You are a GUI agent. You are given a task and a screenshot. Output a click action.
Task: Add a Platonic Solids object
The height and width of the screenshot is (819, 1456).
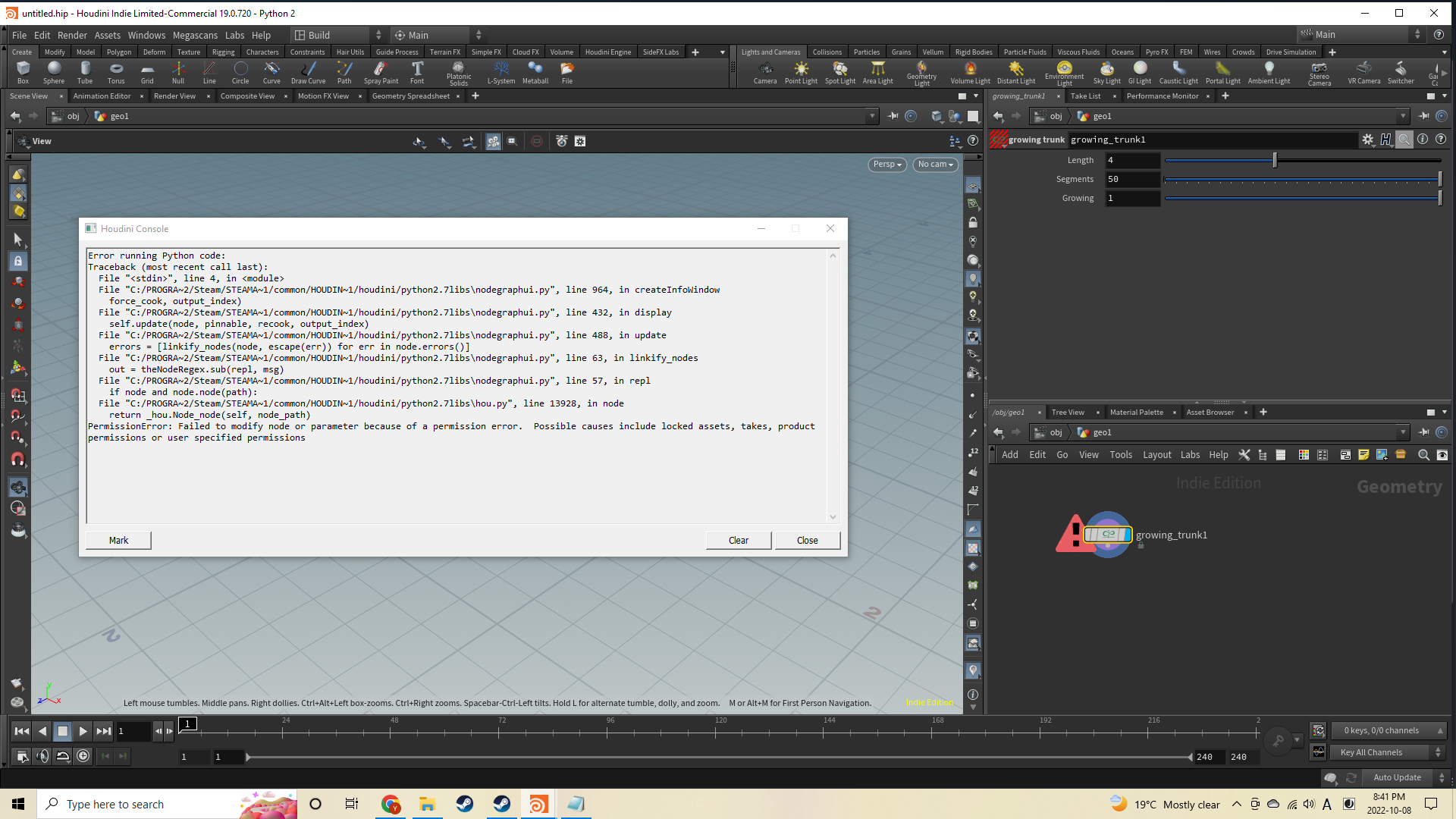(x=459, y=74)
